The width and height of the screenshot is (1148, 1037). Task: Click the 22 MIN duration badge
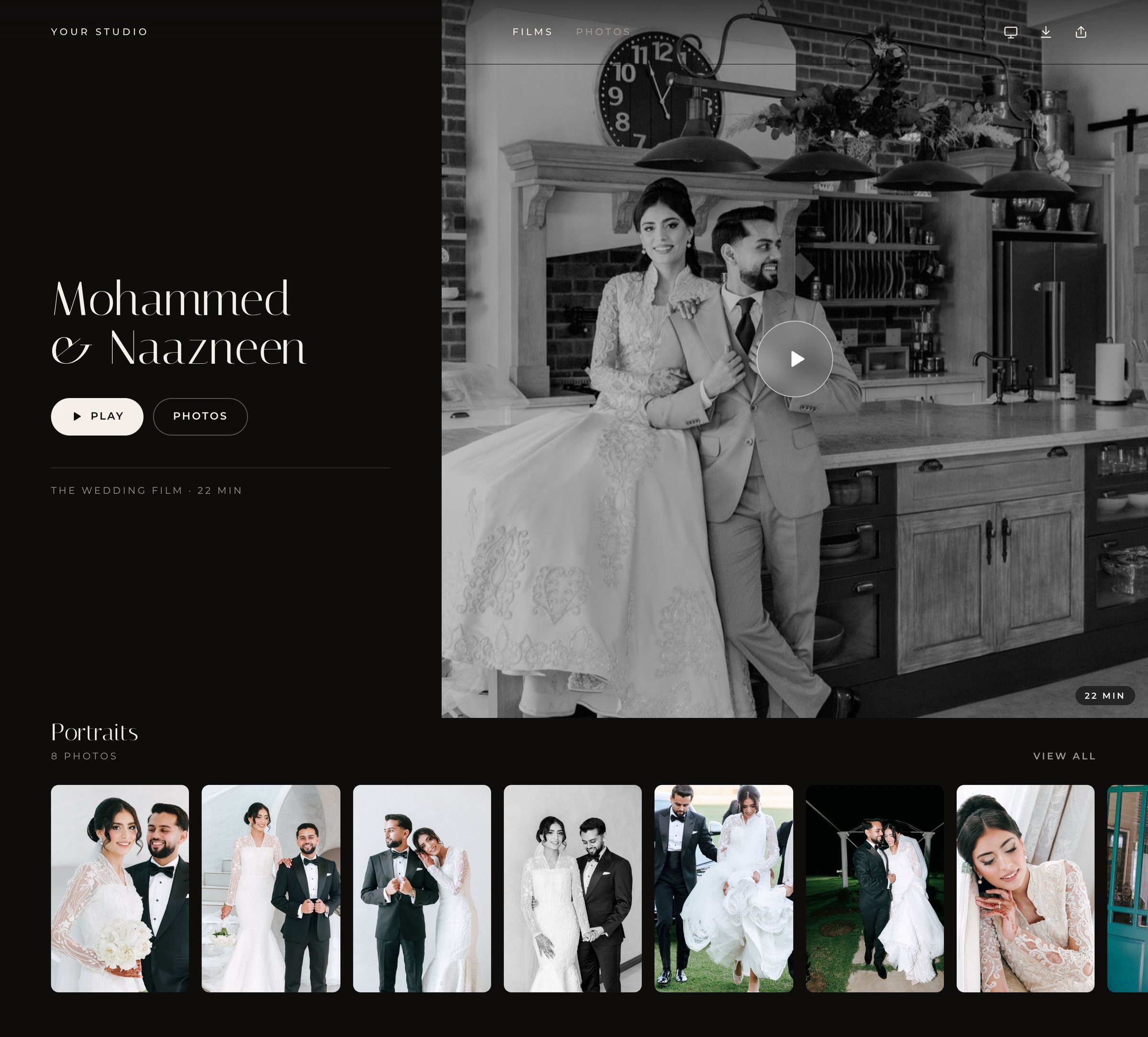coord(1104,696)
